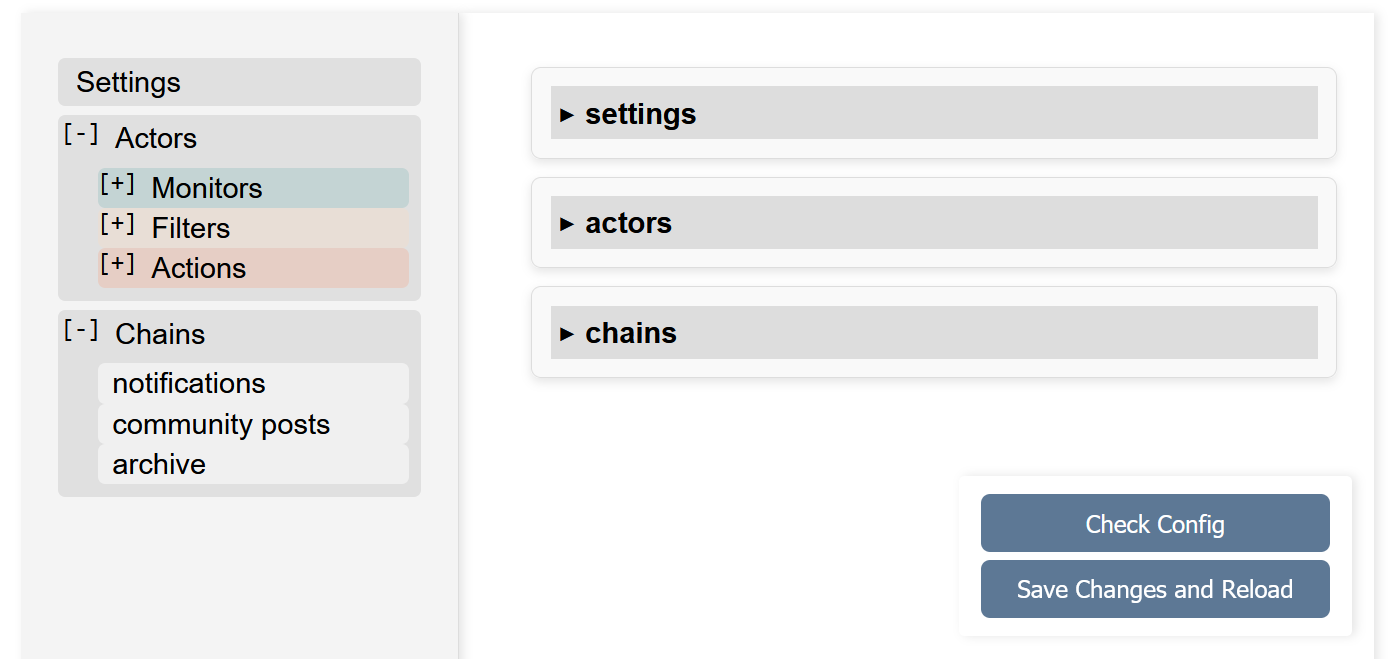The width and height of the screenshot is (1396, 659).
Task: Click Save Changes and Reload
Action: tap(1154, 589)
